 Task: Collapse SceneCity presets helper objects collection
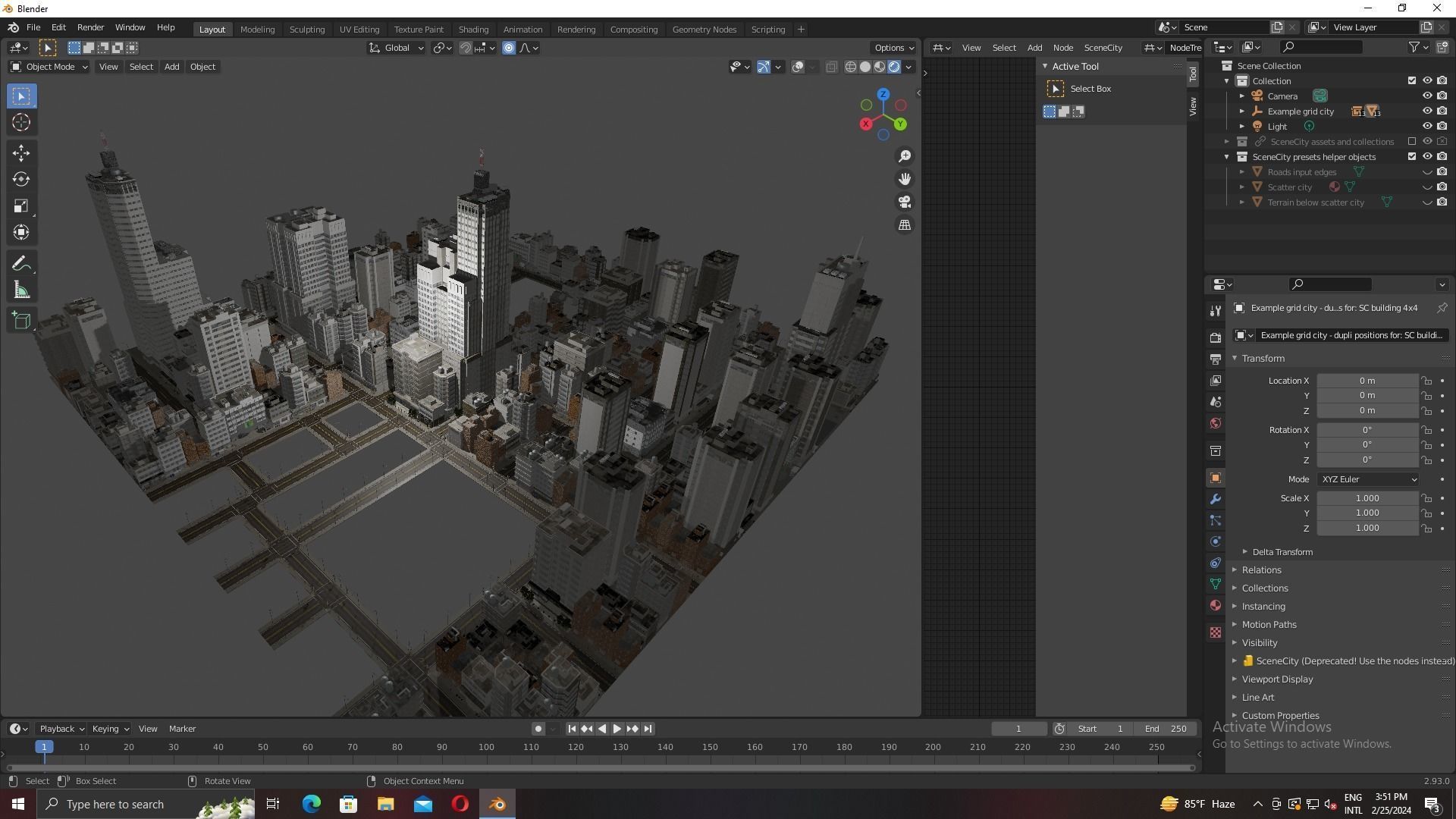1226,157
